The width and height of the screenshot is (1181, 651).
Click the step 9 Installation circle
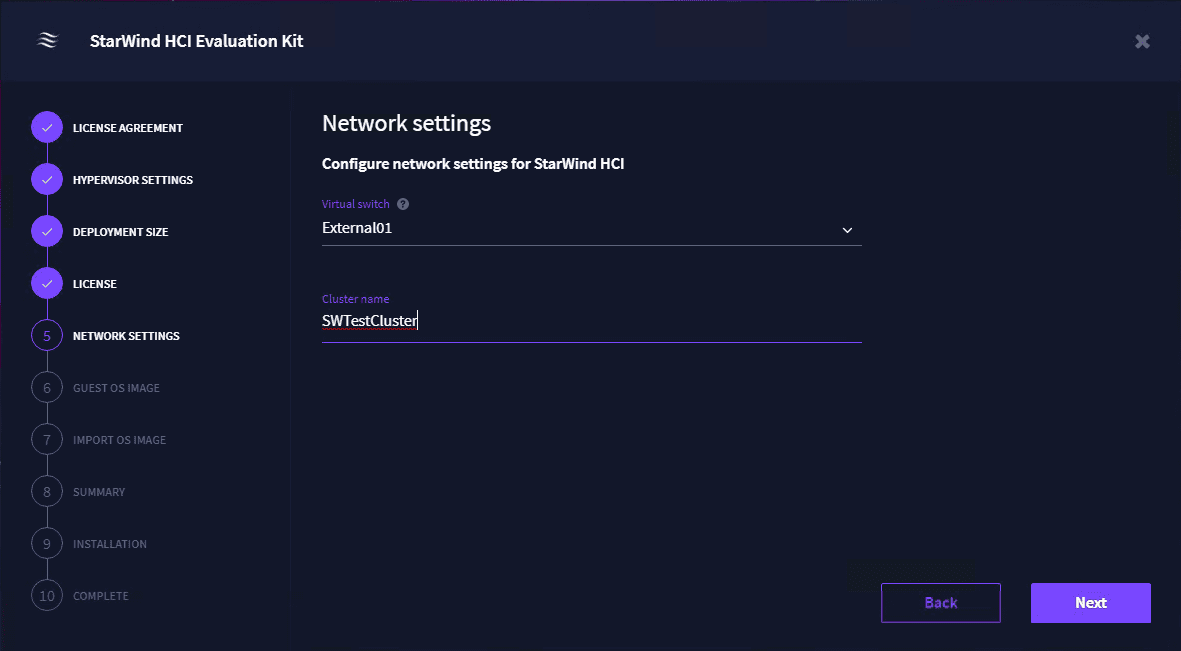[47, 544]
